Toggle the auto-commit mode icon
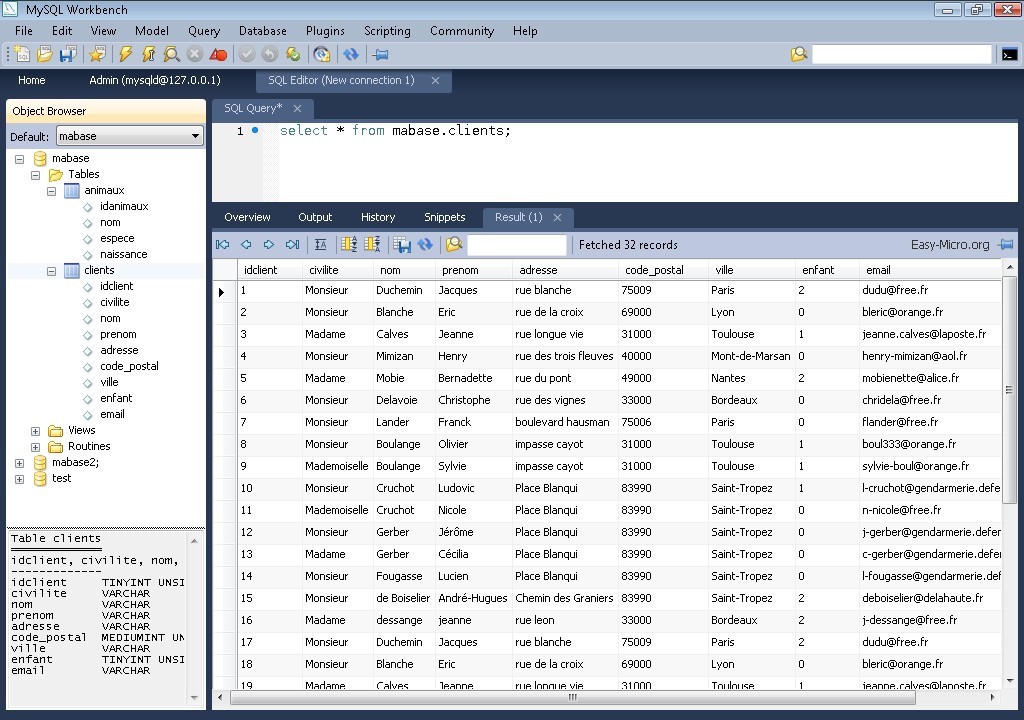This screenshot has width=1024, height=720. point(293,54)
